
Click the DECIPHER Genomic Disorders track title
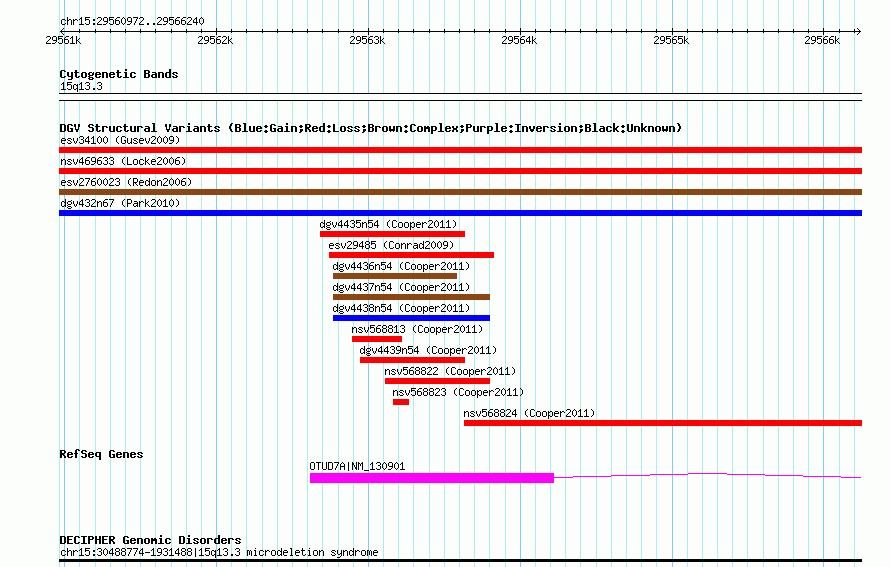coord(150,540)
